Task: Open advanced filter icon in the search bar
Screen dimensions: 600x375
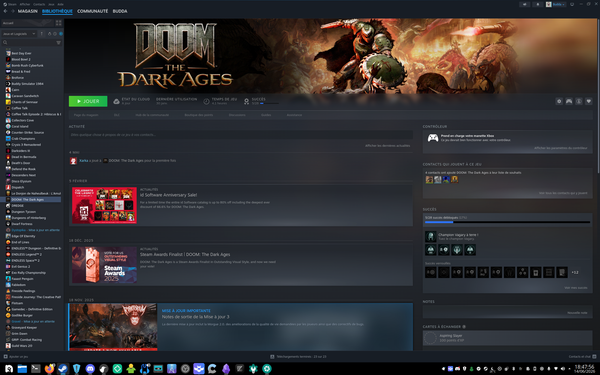Action: point(59,42)
